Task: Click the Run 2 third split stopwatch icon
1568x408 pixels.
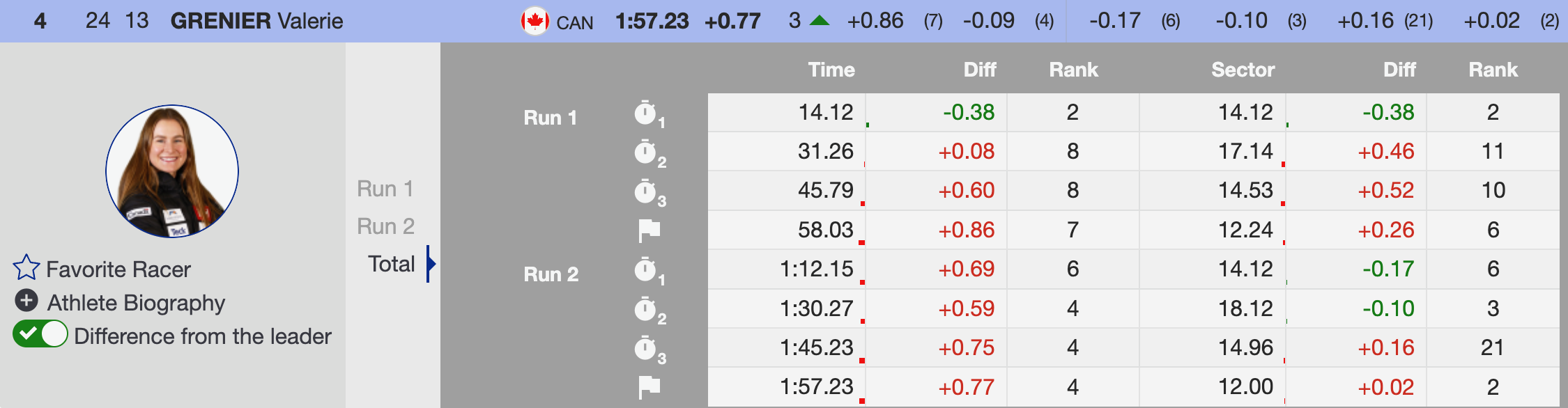Action: (x=646, y=347)
